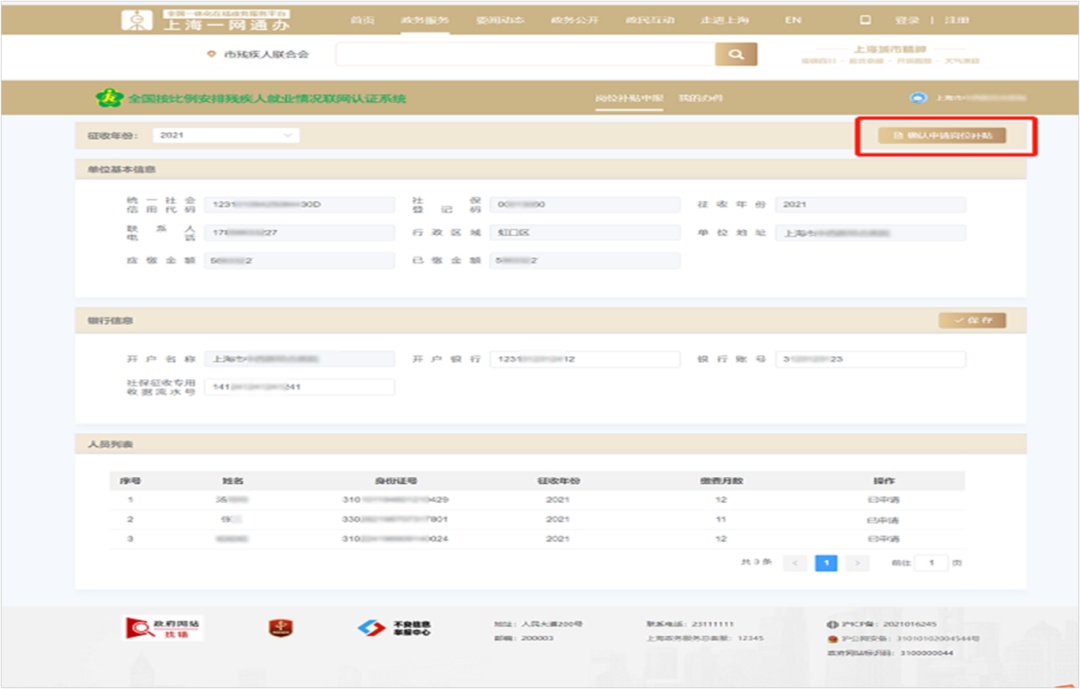Go to previous page arrow in pagination
The height and width of the screenshot is (689, 1080).
[795, 563]
